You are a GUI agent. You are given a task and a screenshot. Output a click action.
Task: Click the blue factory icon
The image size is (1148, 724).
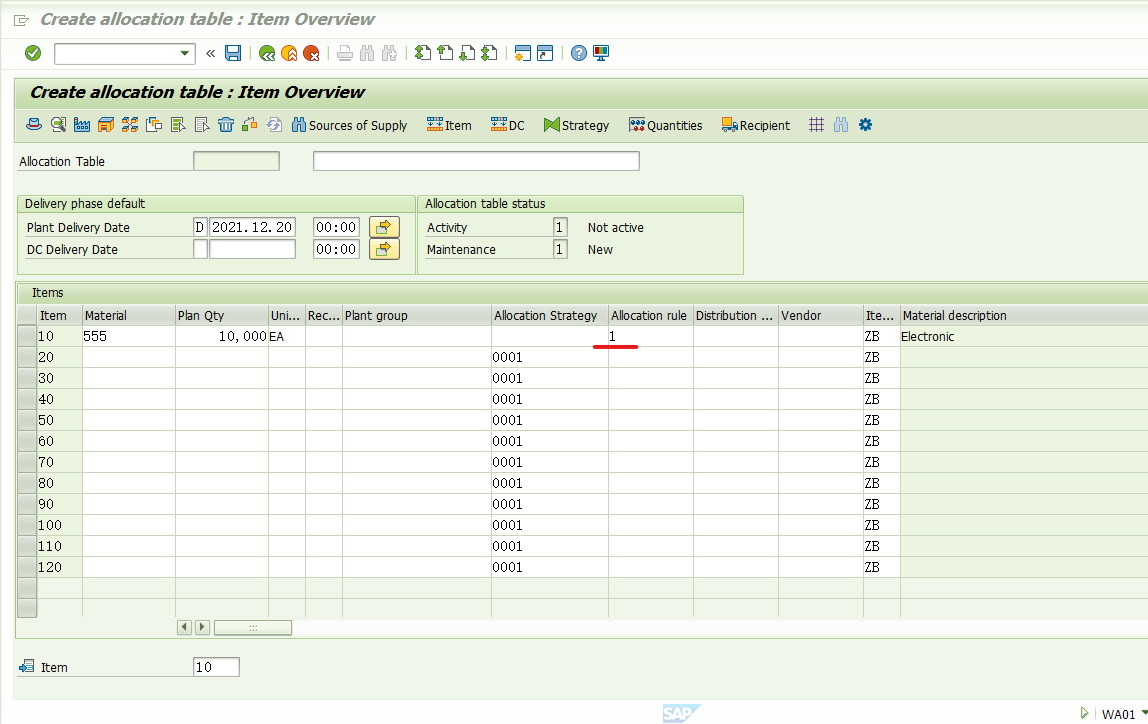(x=82, y=124)
